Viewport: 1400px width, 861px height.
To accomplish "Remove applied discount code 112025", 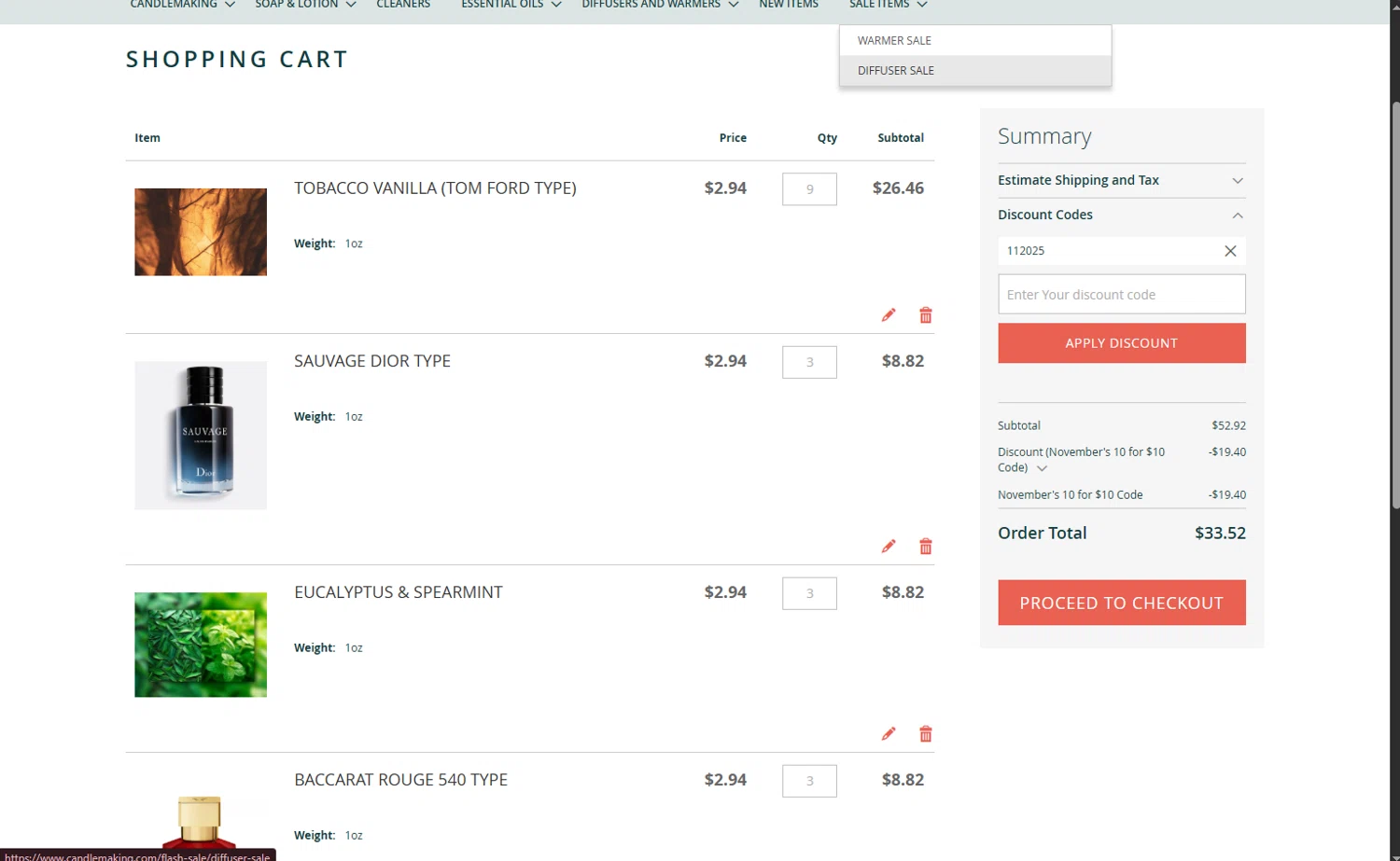I will coord(1230,251).
